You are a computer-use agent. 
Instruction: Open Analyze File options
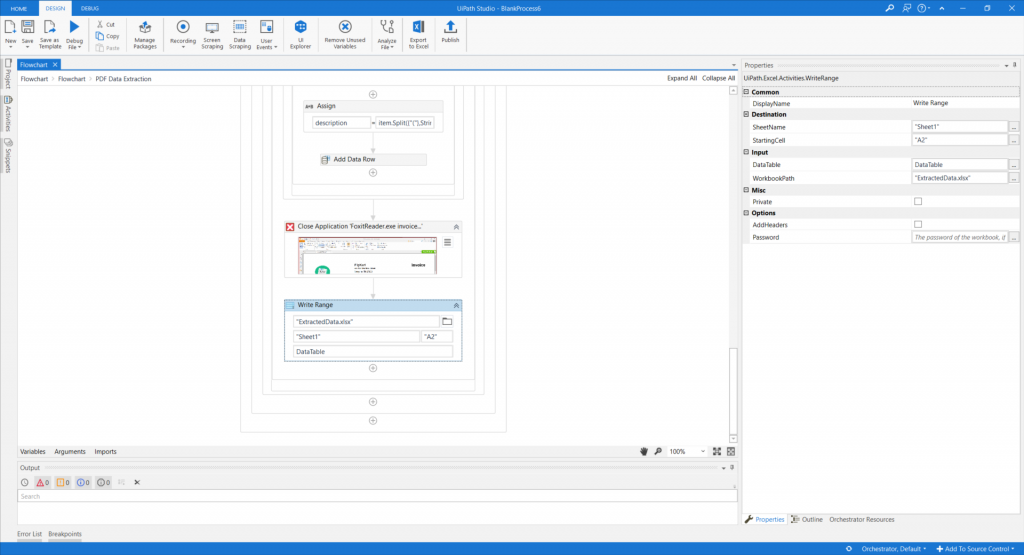(x=387, y=35)
